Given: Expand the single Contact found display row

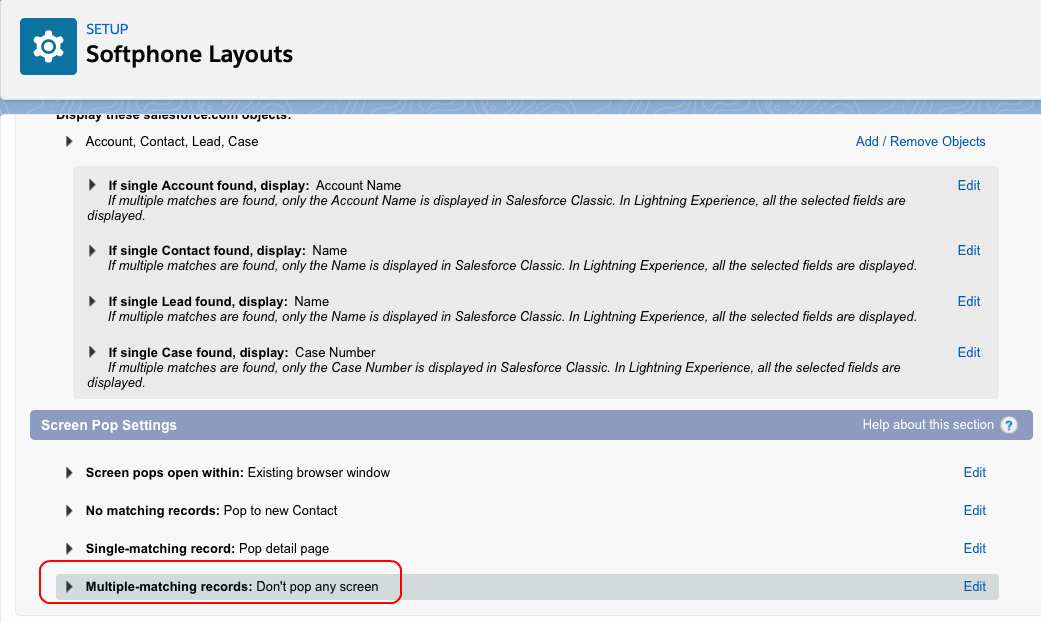Looking at the screenshot, I should point(92,250).
